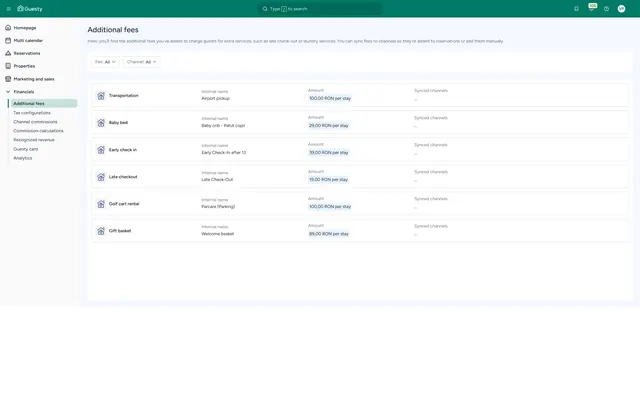Click the Additional fees page heading

point(113,30)
